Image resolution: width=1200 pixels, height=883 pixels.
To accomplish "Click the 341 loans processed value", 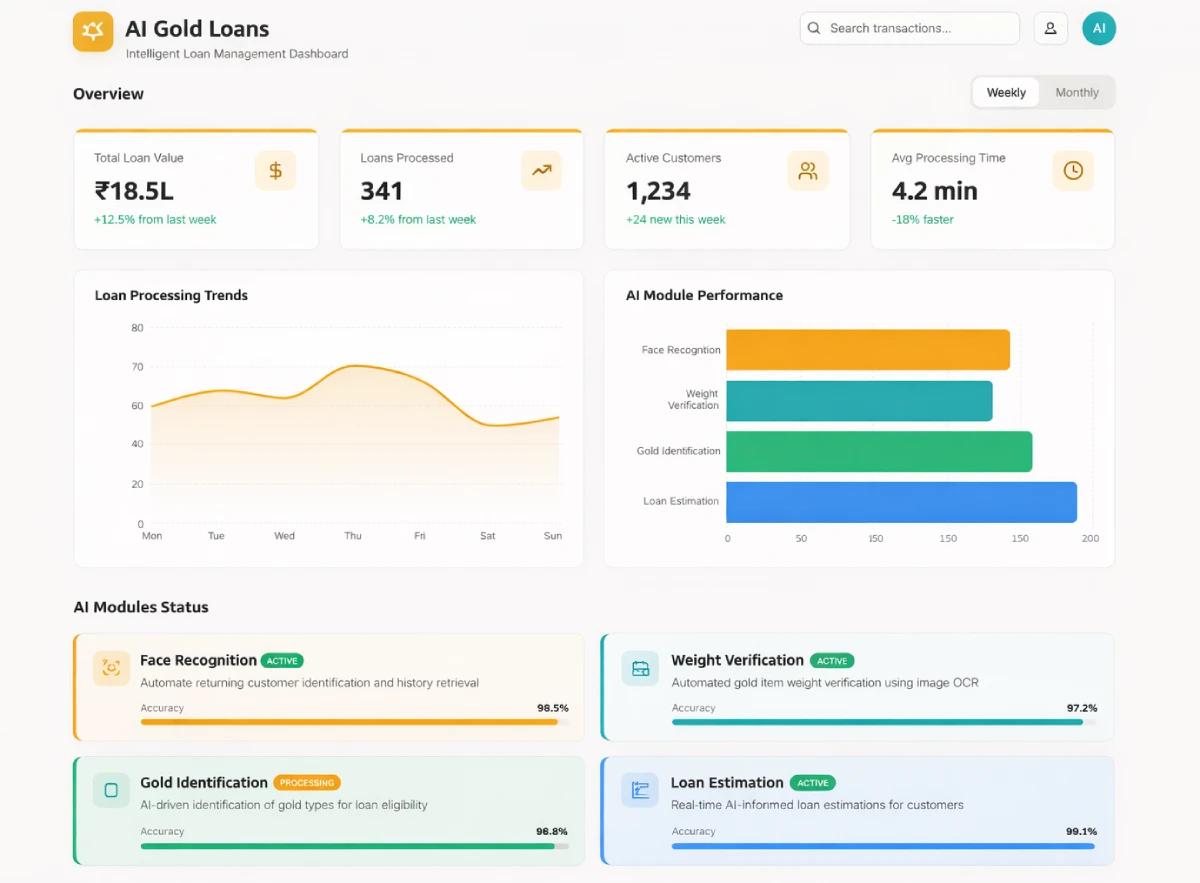I will [x=382, y=191].
